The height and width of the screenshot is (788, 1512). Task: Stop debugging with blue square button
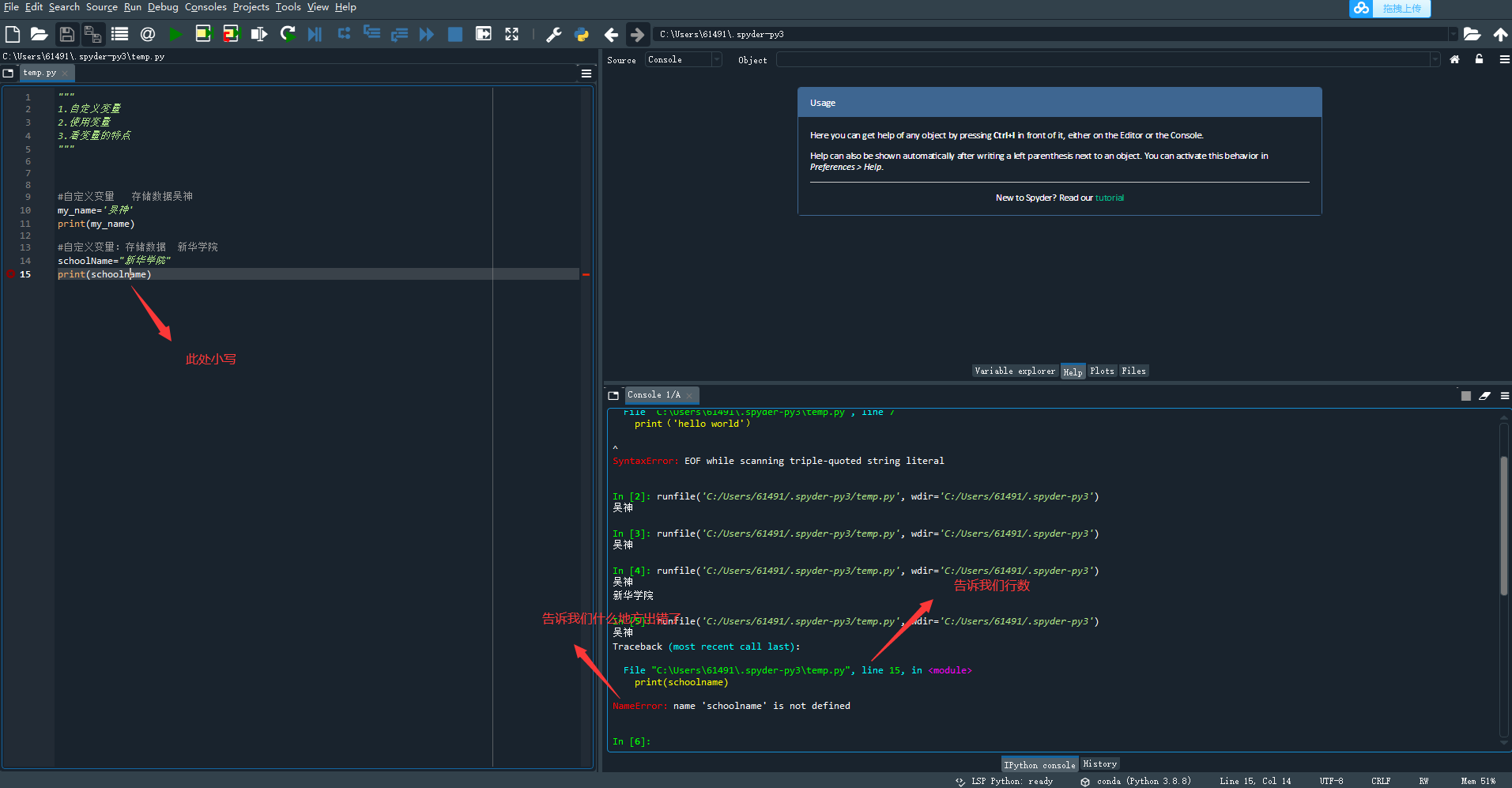click(x=455, y=34)
